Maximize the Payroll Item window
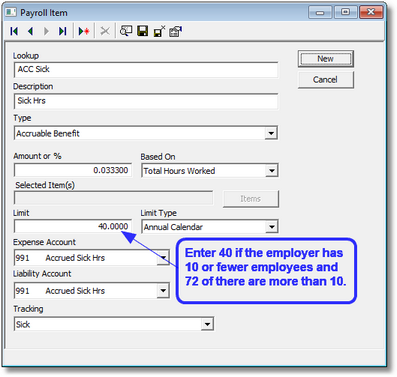397x377 pixels. click(345, 13)
